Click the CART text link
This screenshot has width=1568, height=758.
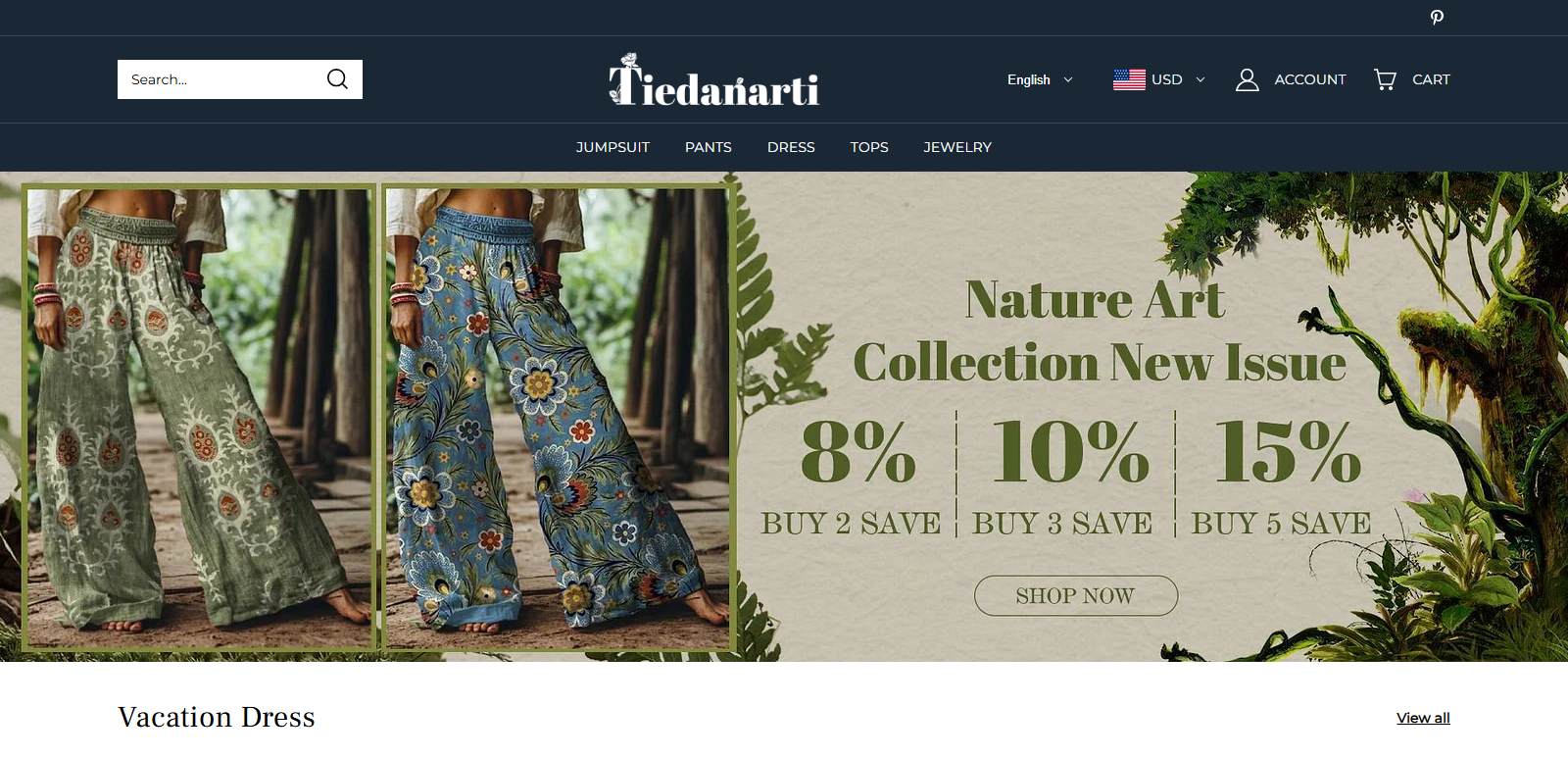point(1431,79)
